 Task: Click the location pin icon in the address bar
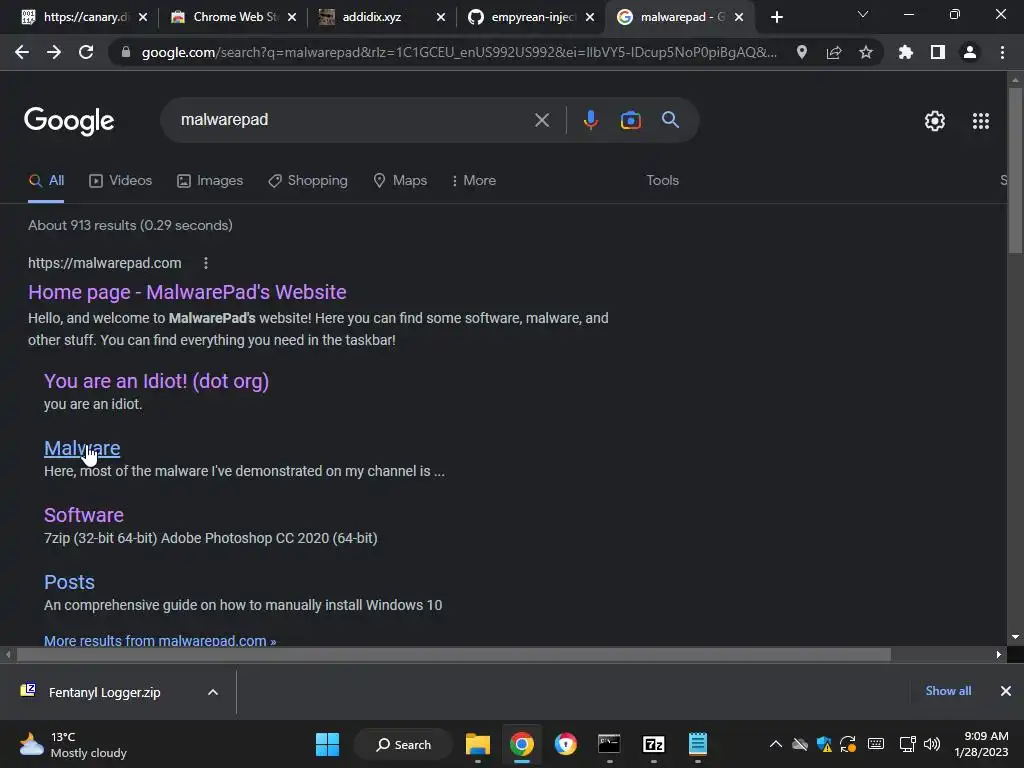click(802, 52)
